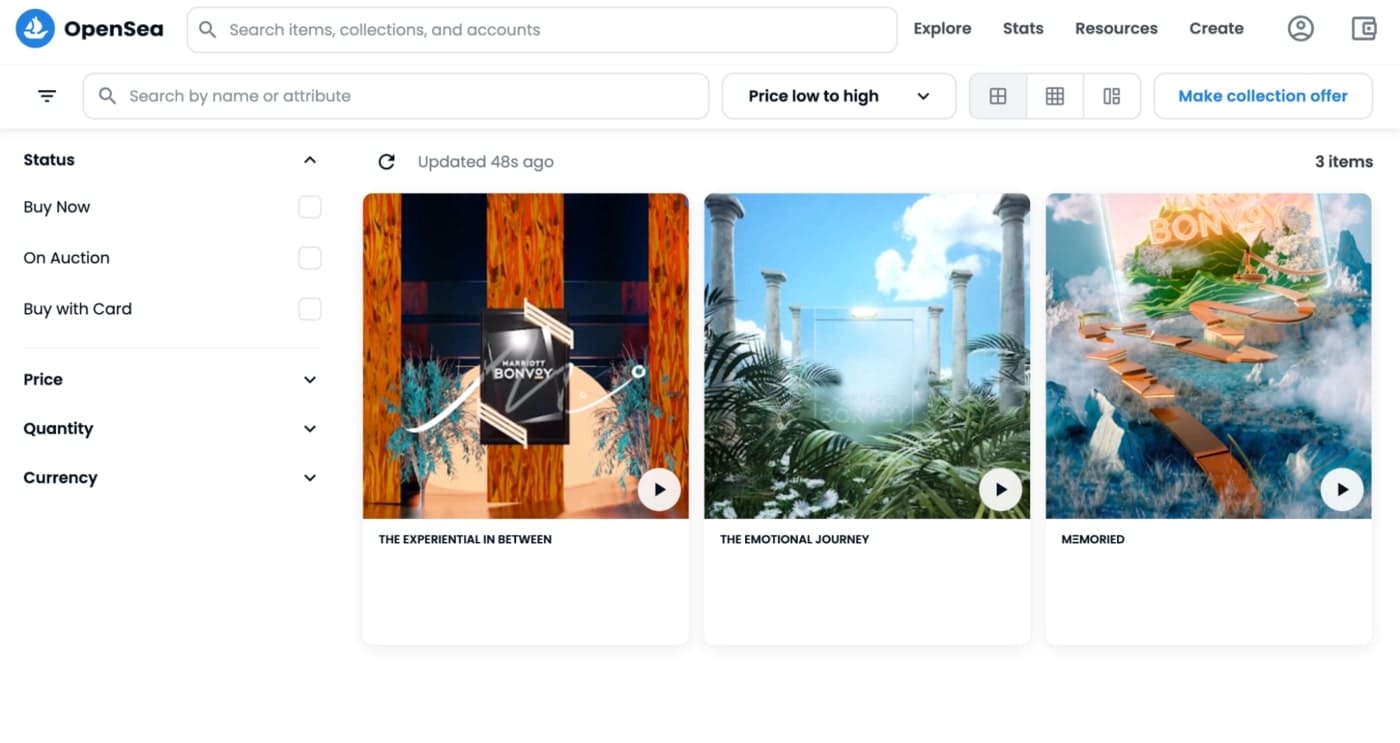Click Make collection offer button

click(1263, 96)
